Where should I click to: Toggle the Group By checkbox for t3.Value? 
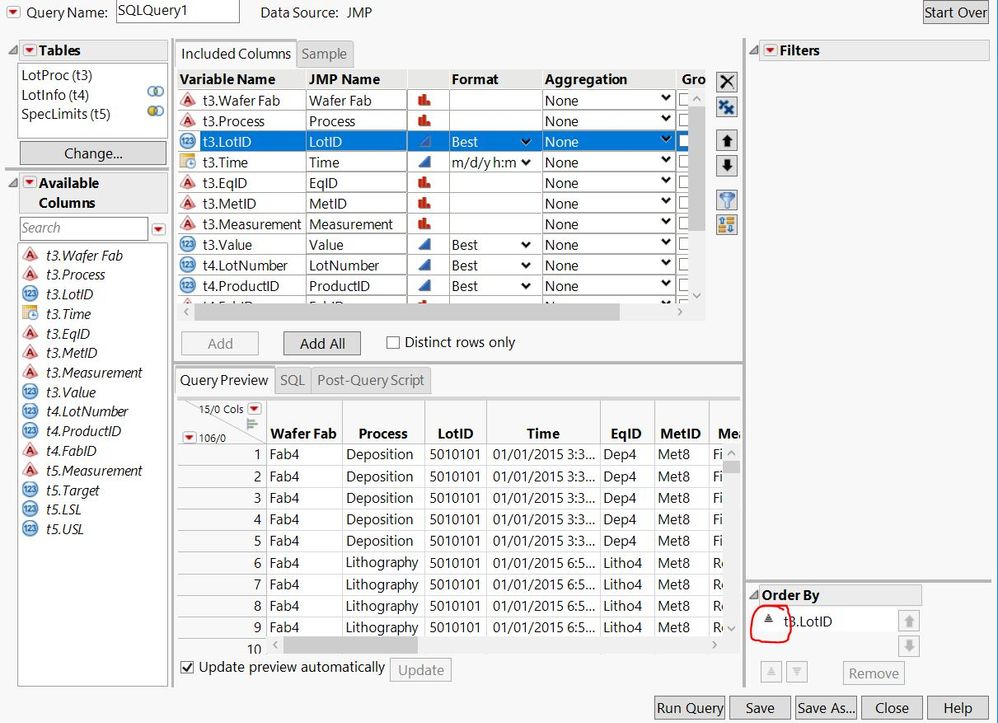tap(684, 243)
